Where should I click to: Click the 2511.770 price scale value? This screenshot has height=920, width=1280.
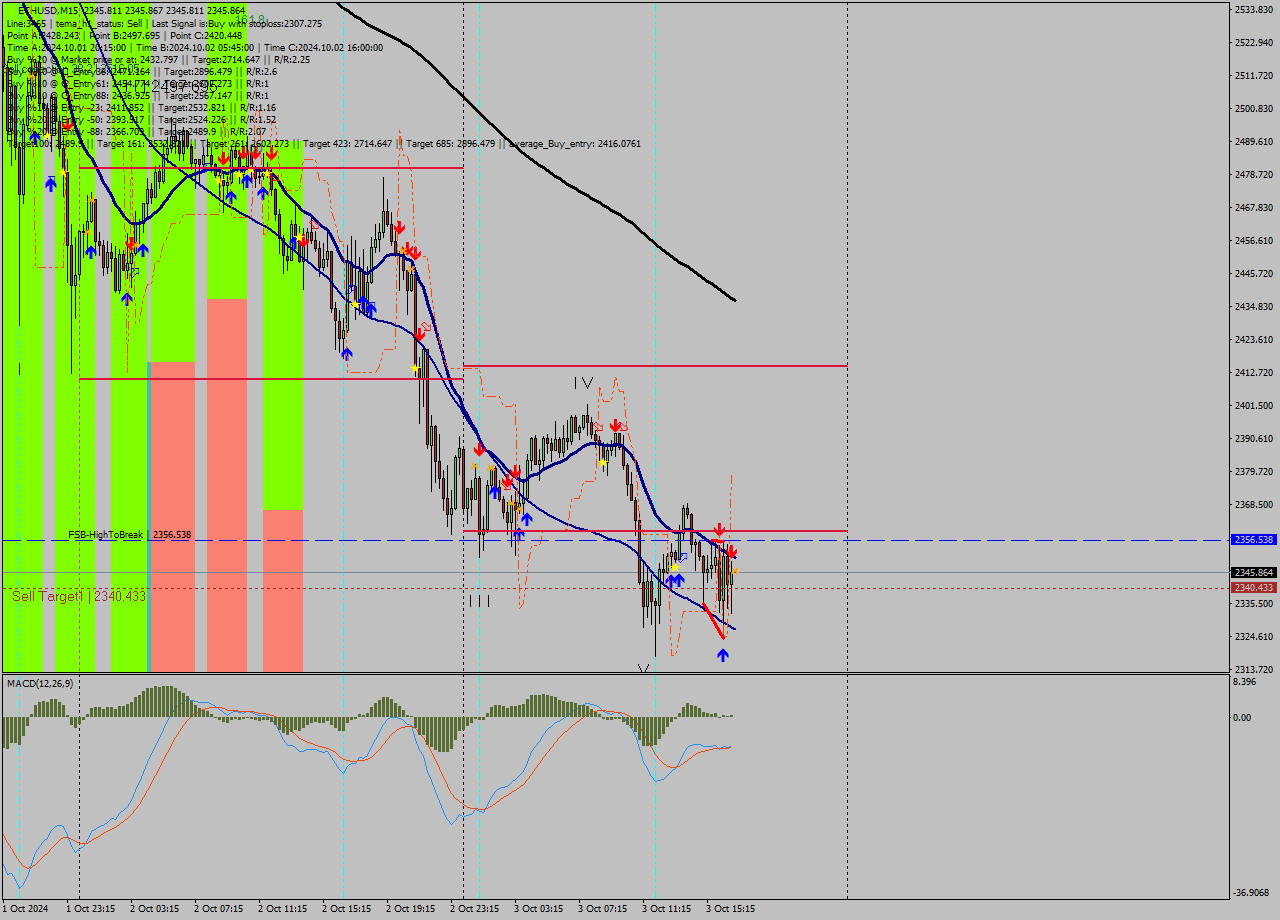click(x=1253, y=76)
